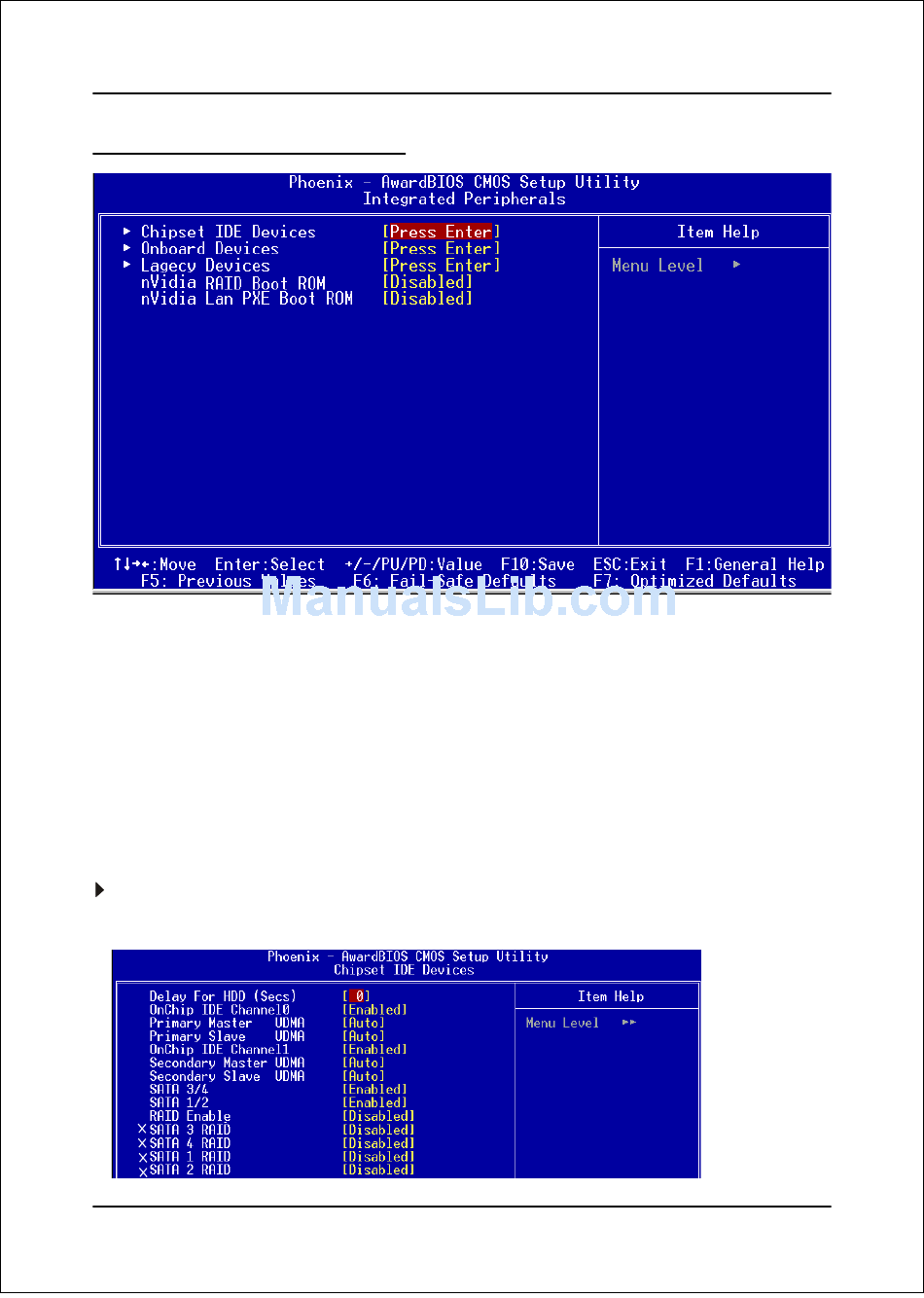924x1298 pixels.
Task: Toggle Enabled value for OnChip IDE Channel1
Action: [x=375, y=1050]
